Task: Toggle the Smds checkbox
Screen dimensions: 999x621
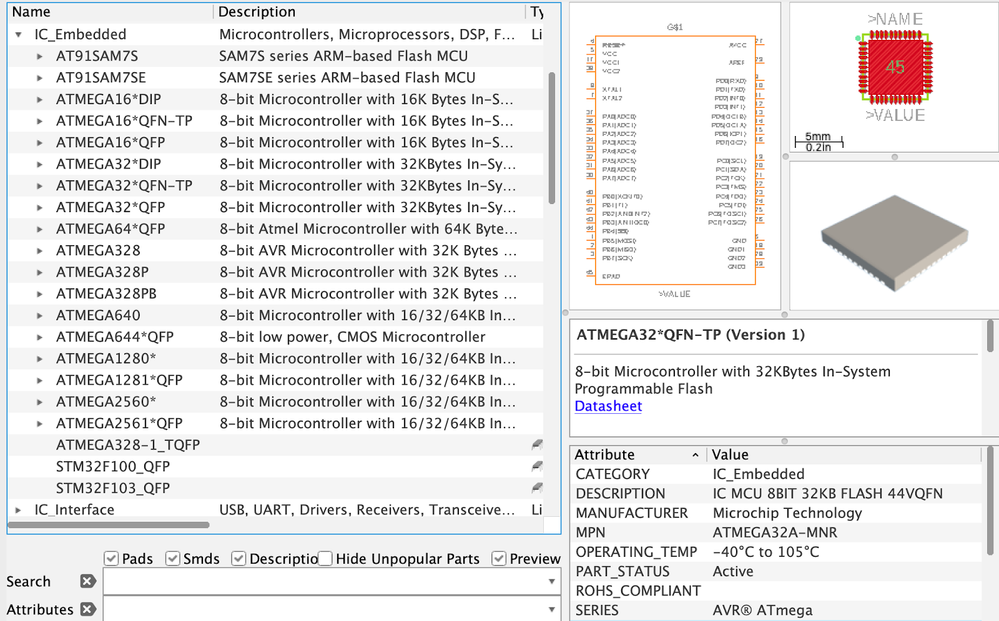Action: (173, 559)
